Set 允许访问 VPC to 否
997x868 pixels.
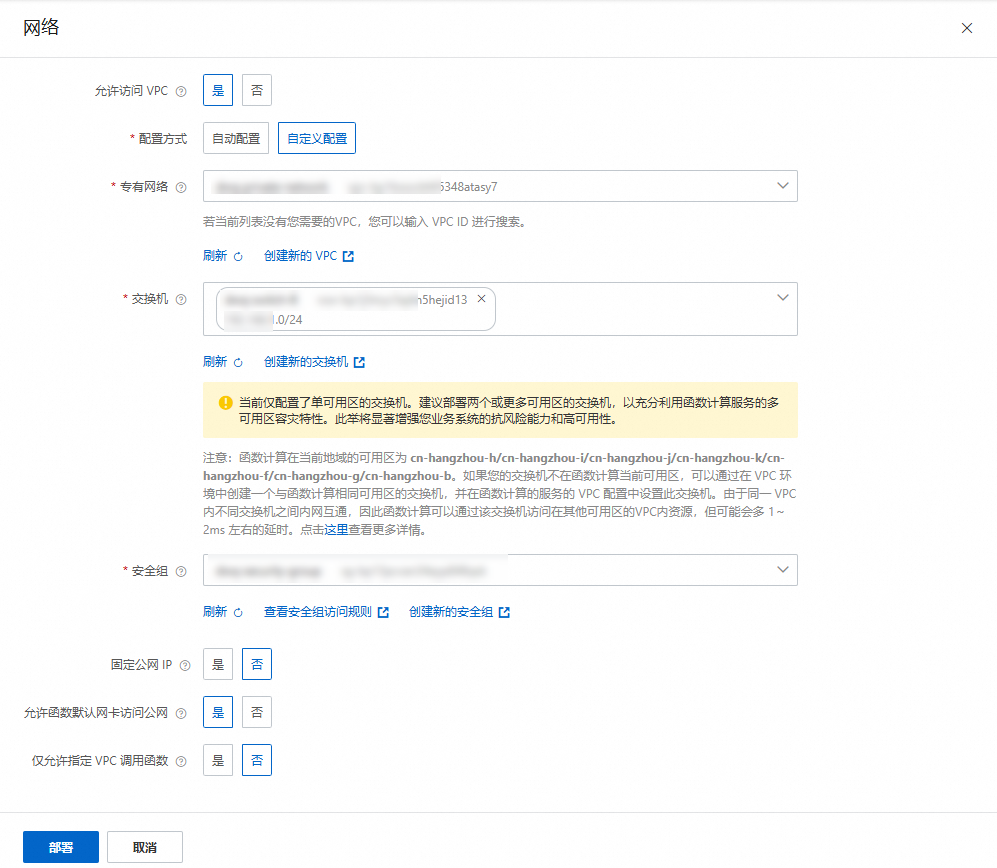(x=257, y=90)
